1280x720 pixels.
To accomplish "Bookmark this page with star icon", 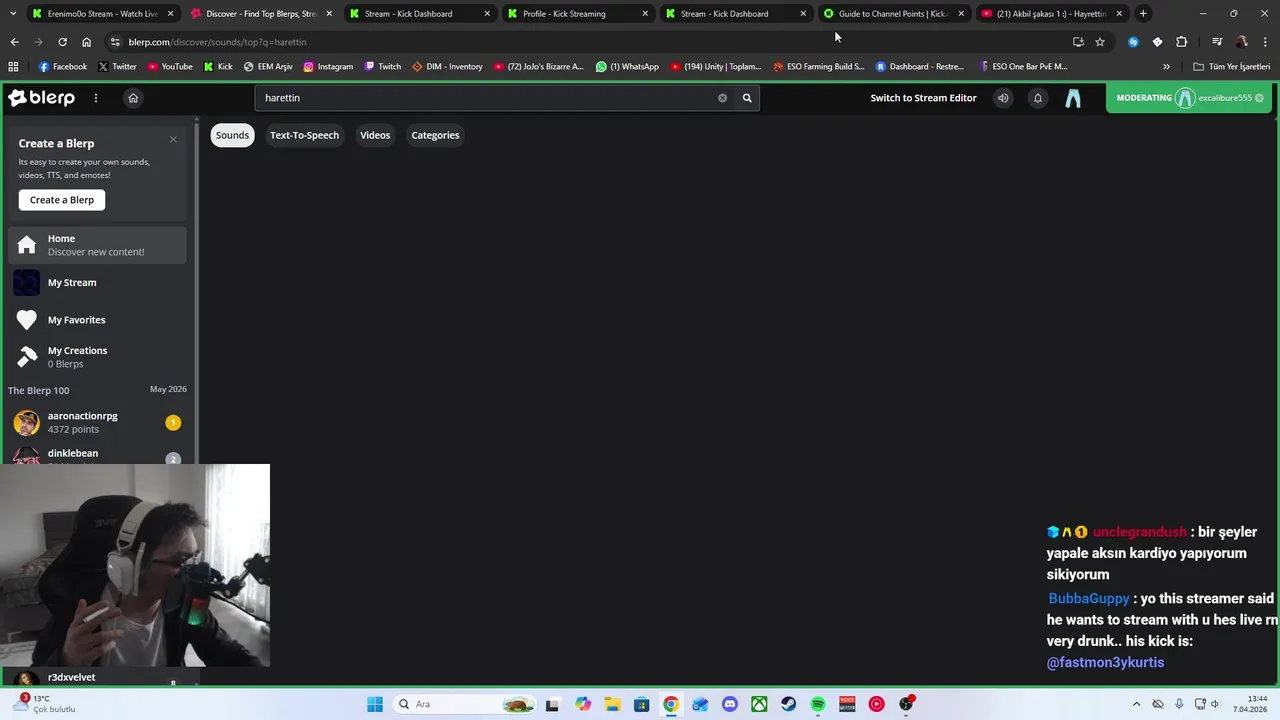I will coord(1100,42).
